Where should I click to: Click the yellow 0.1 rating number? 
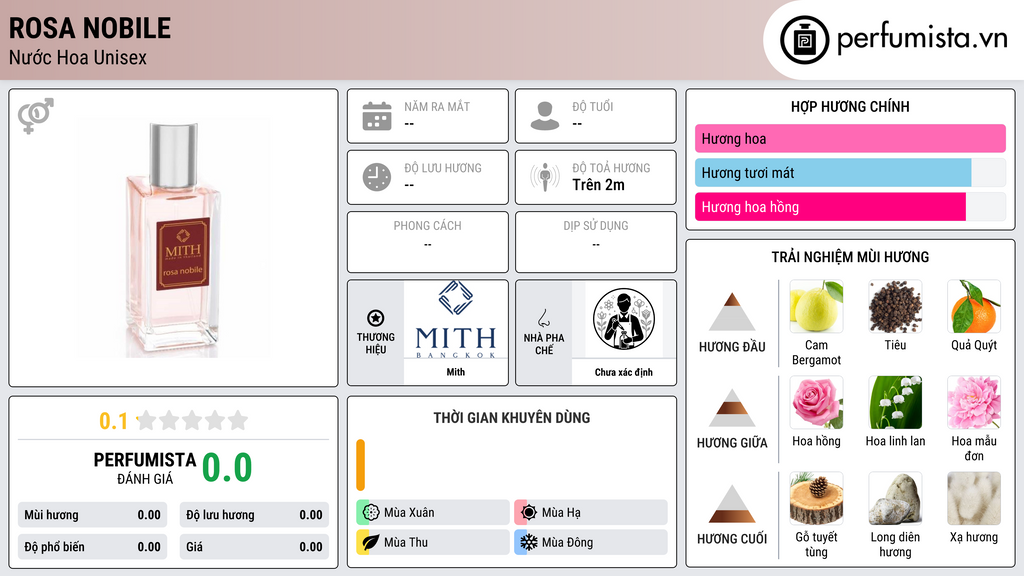tap(113, 421)
